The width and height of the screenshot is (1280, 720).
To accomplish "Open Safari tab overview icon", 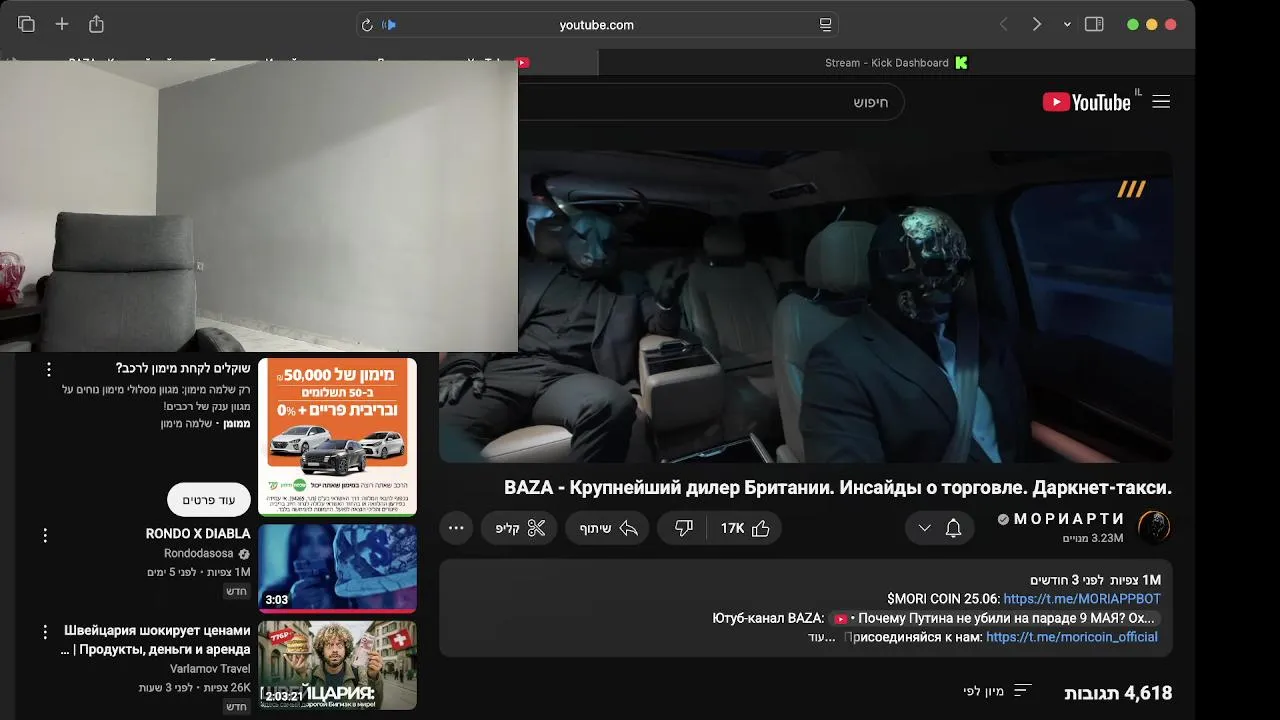I will click(x=26, y=24).
